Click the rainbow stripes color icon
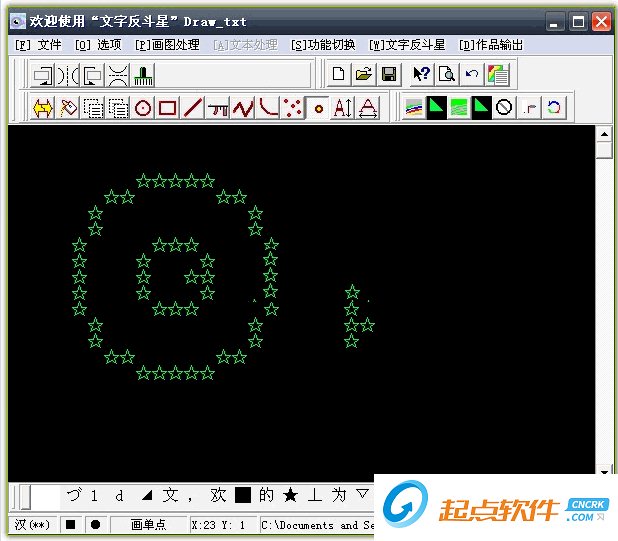618x541 pixels. click(x=413, y=108)
